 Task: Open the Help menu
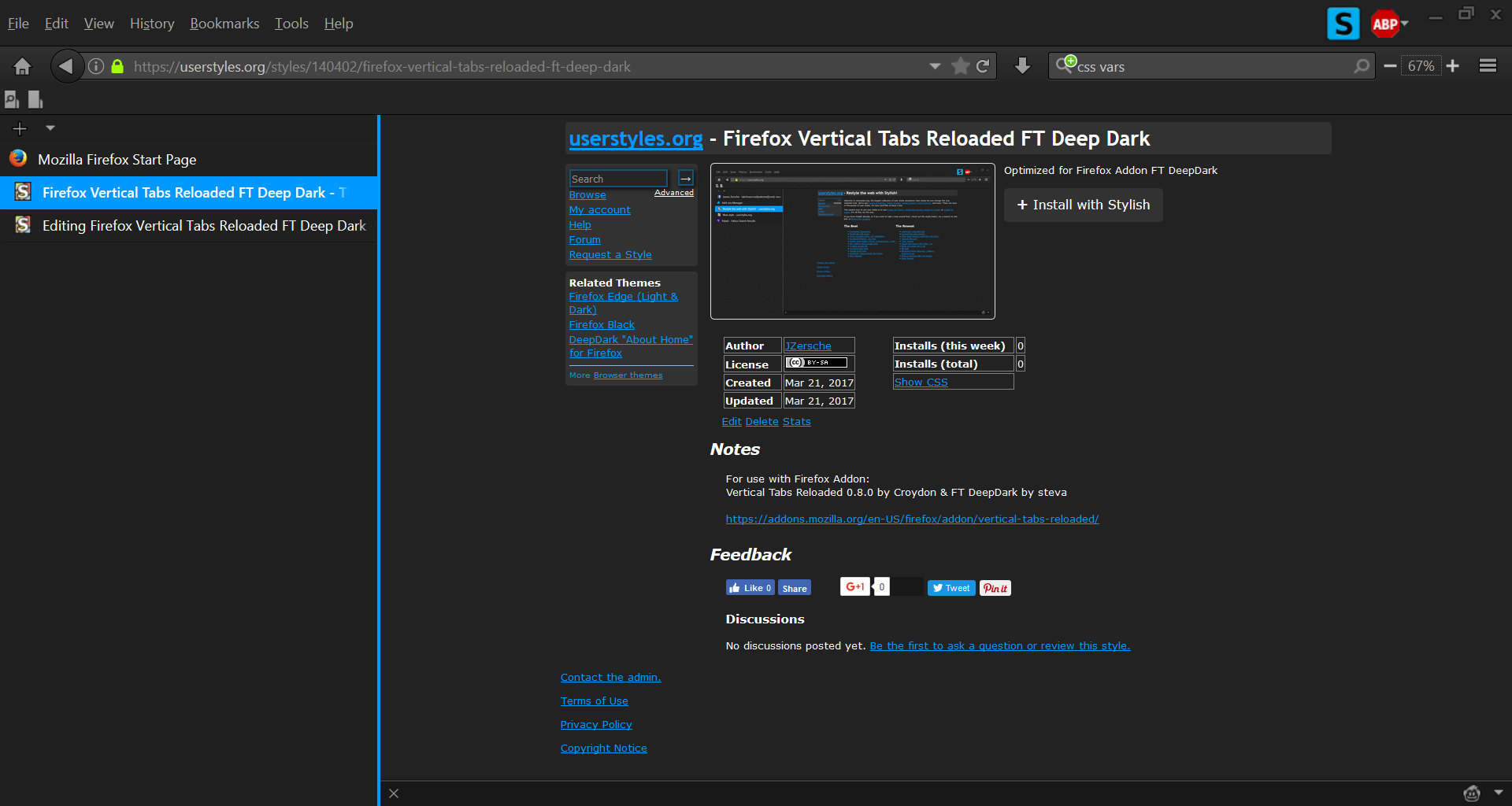pos(339,24)
